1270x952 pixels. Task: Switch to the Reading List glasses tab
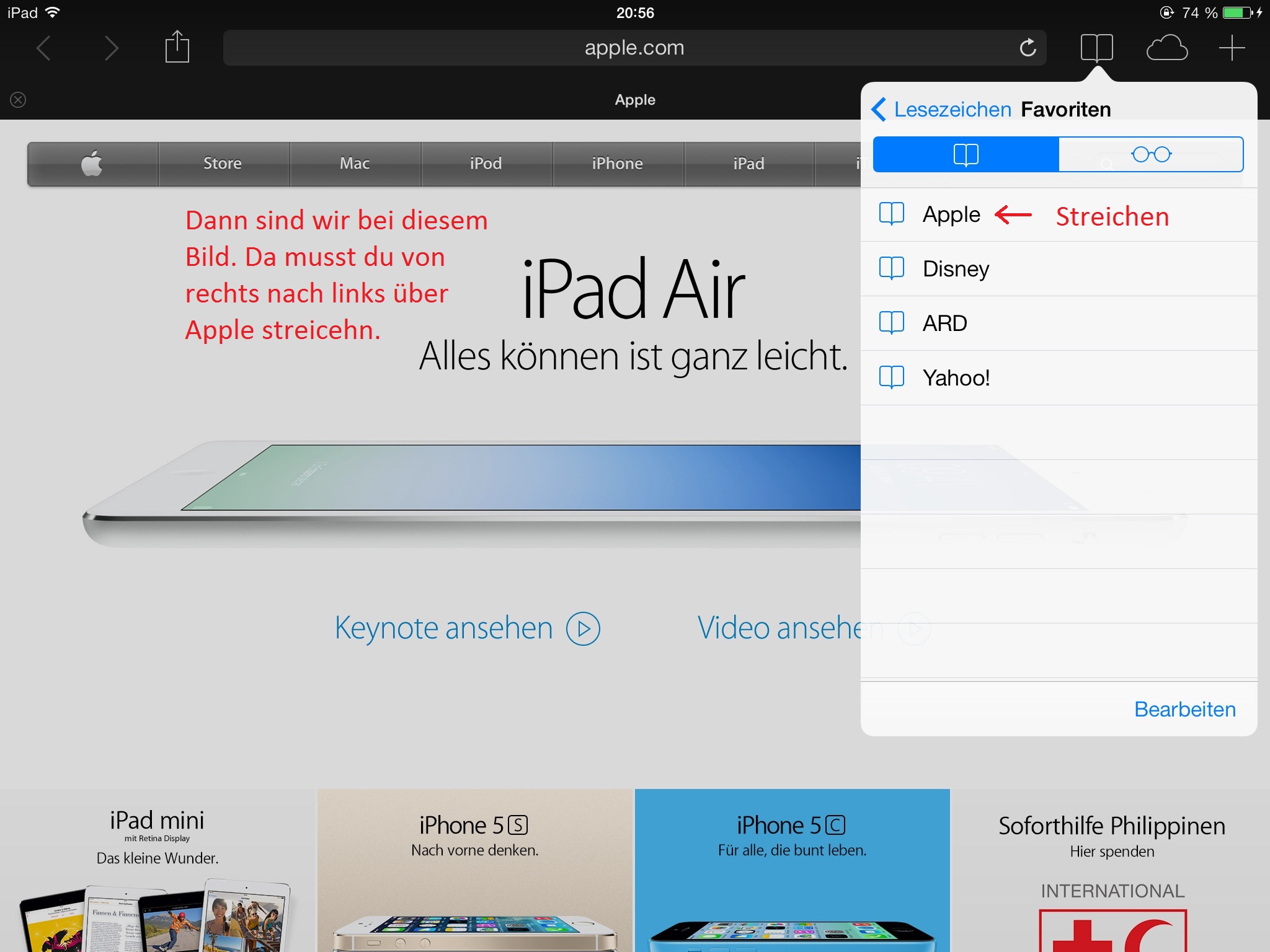point(1151,154)
